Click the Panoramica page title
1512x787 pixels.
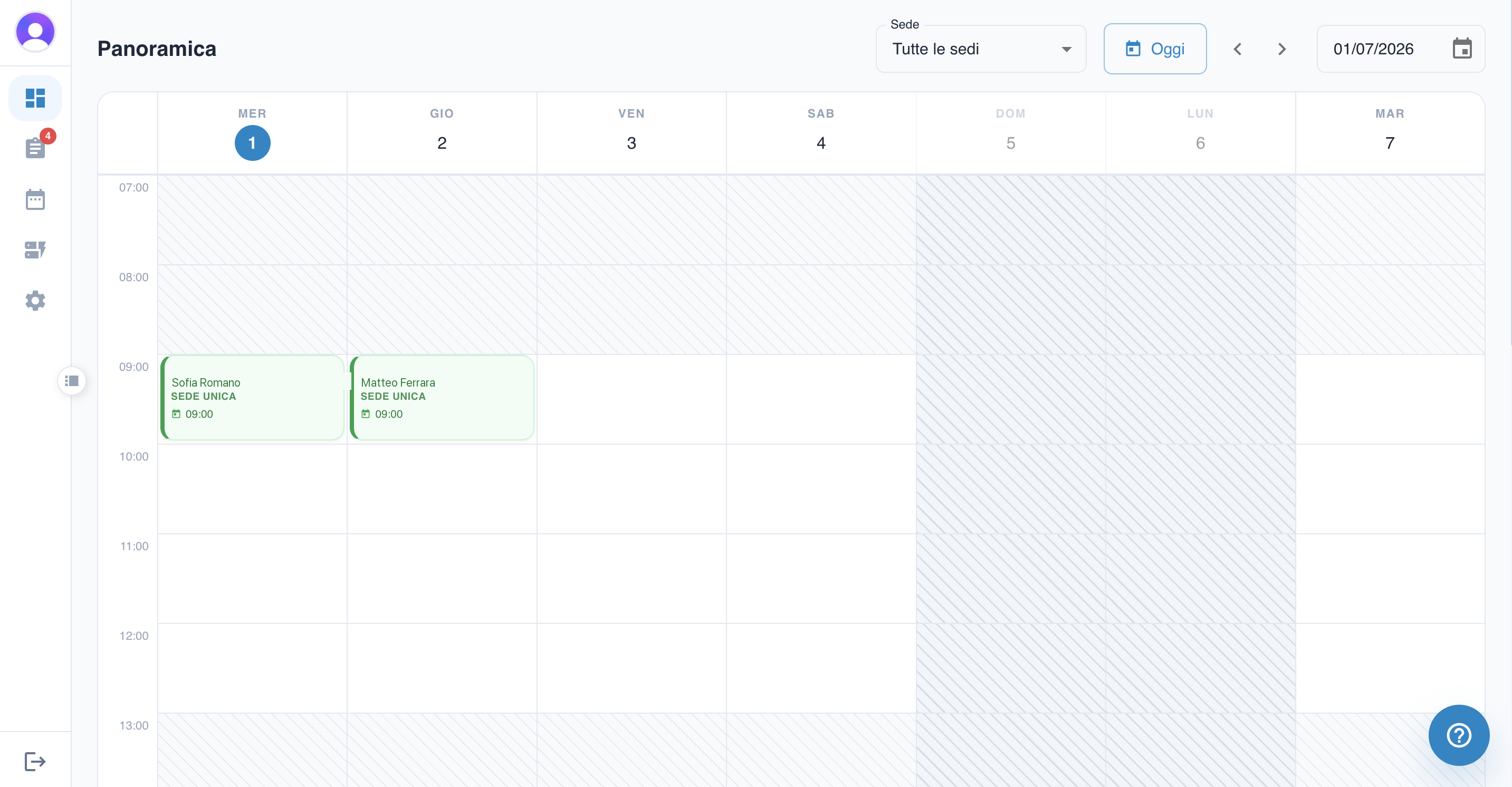[157, 49]
